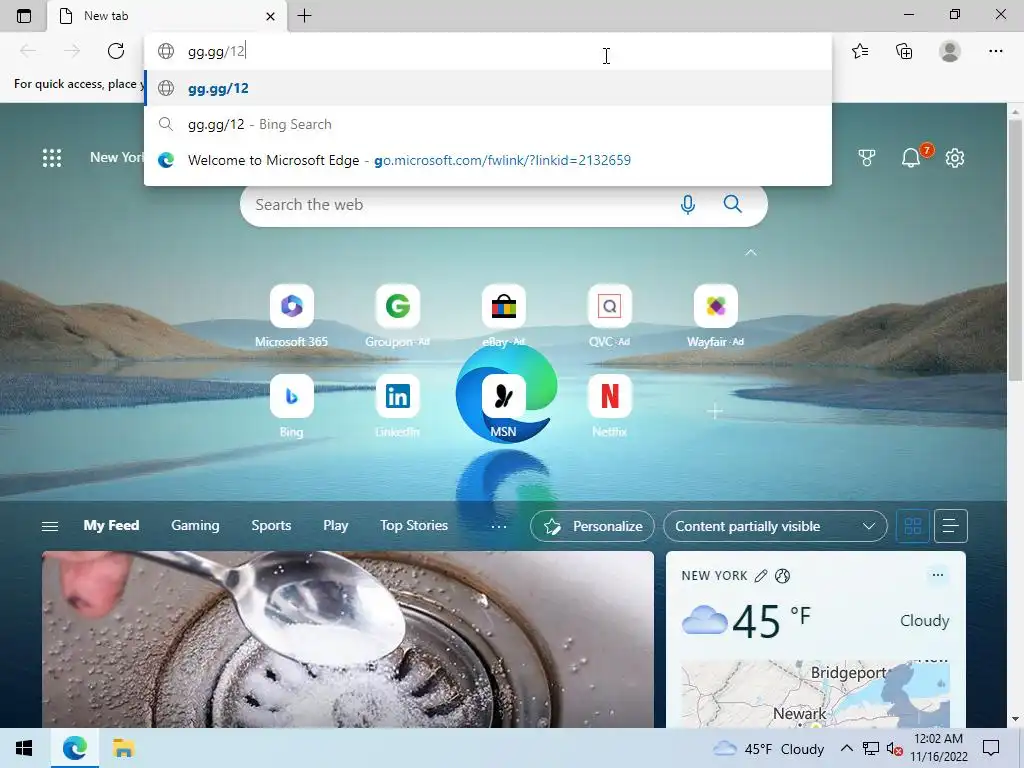This screenshot has height=768, width=1024.
Task: Open notifications bell icon
Action: [911, 157]
